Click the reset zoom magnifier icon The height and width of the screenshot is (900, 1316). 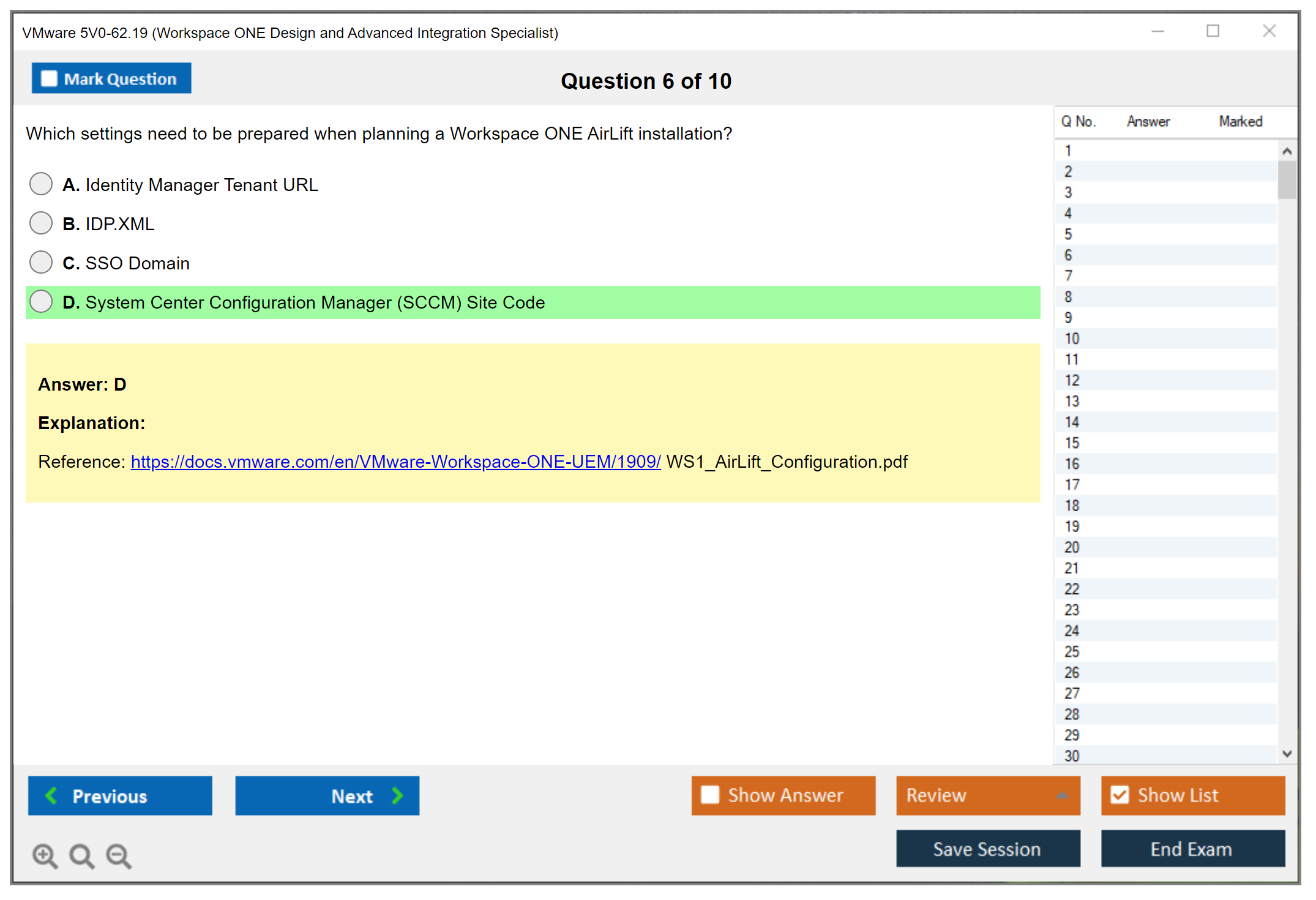click(81, 855)
